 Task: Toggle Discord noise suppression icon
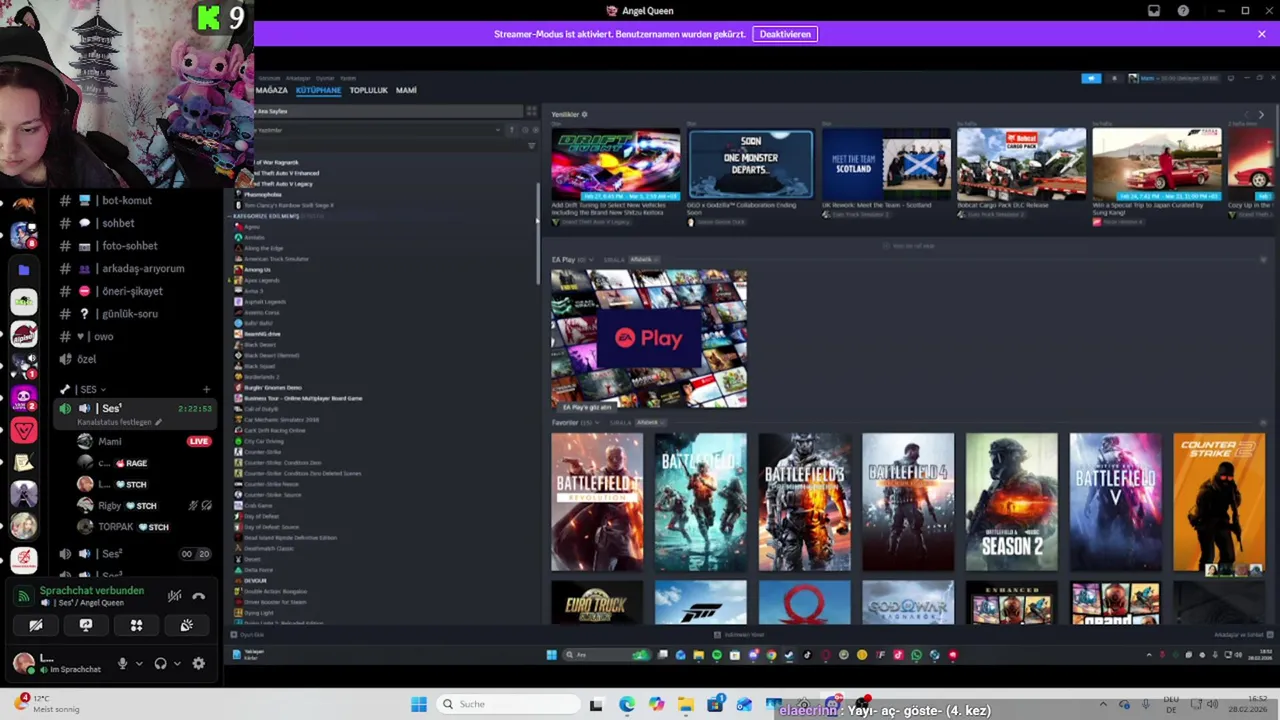(x=174, y=596)
